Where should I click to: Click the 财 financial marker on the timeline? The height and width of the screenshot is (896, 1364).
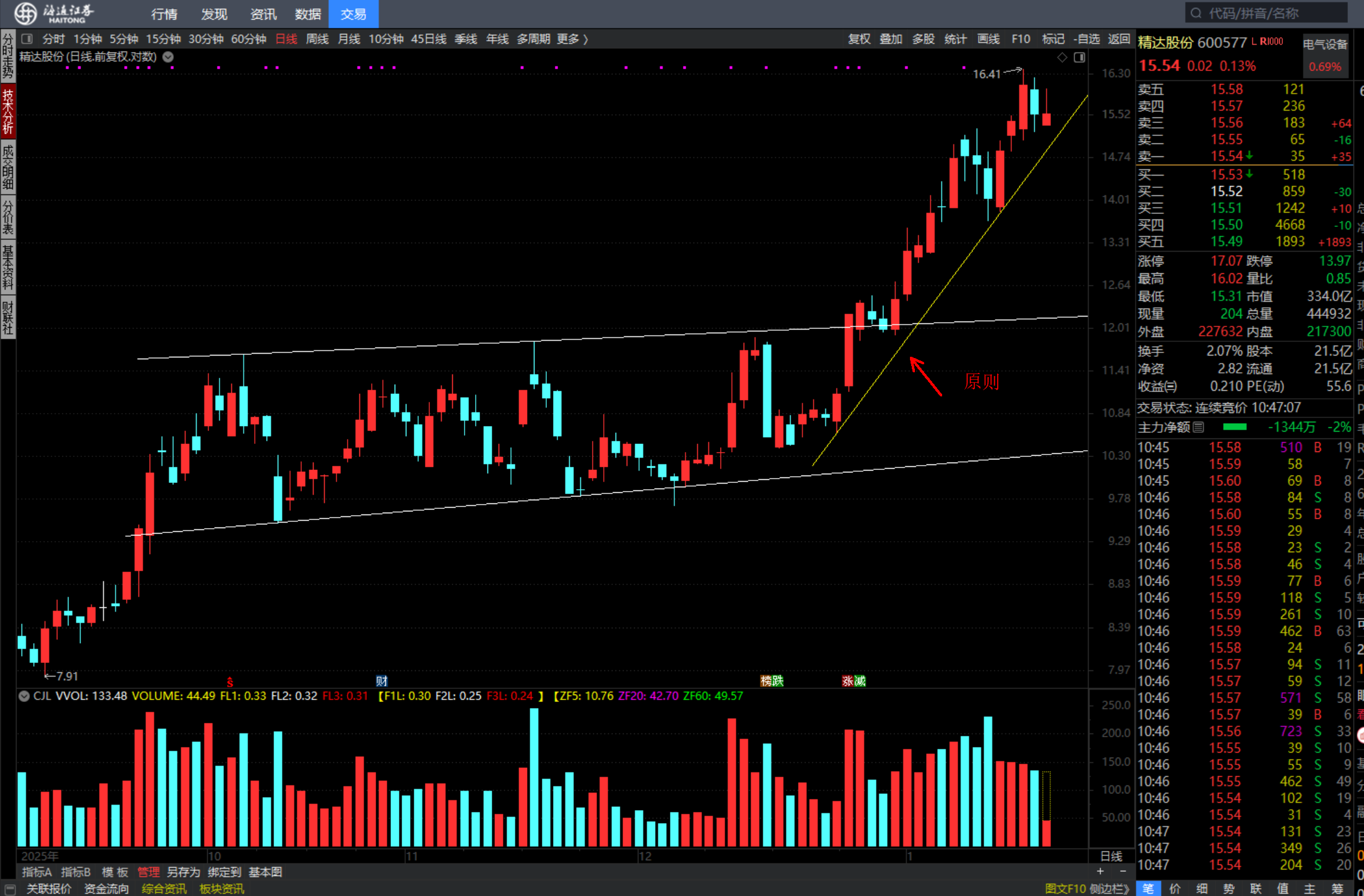pyautogui.click(x=382, y=681)
